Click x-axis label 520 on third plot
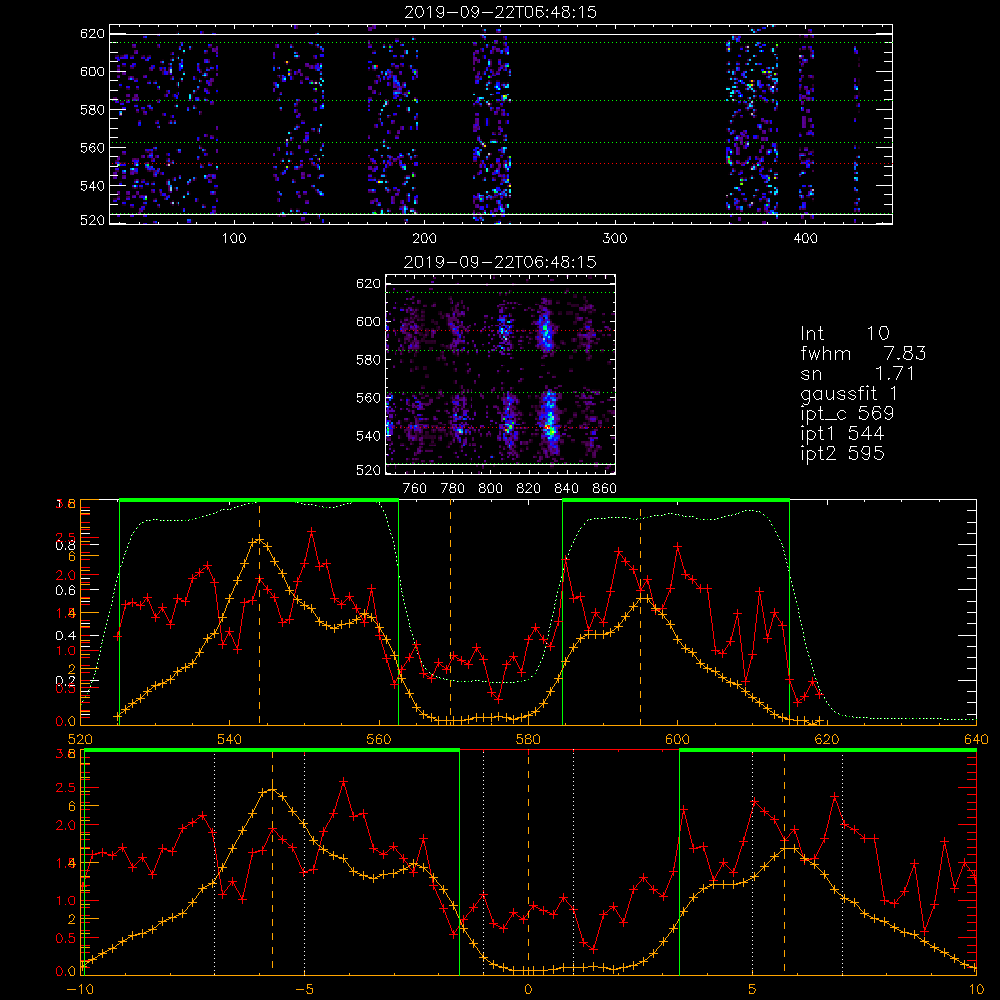 tap(80, 740)
